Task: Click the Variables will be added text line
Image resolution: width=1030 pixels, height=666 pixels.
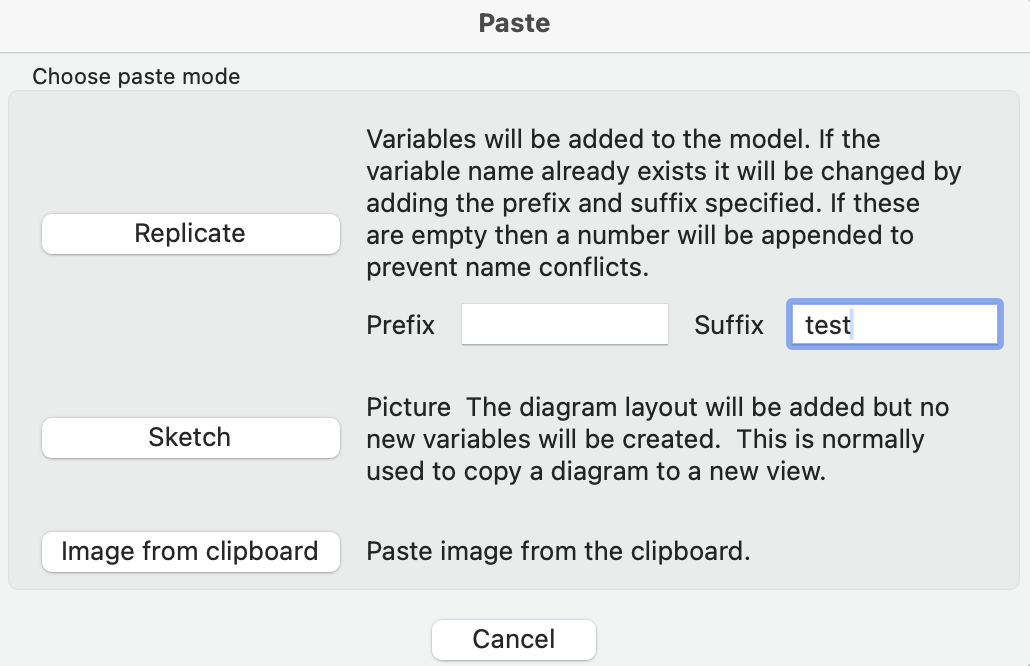Action: 623,139
